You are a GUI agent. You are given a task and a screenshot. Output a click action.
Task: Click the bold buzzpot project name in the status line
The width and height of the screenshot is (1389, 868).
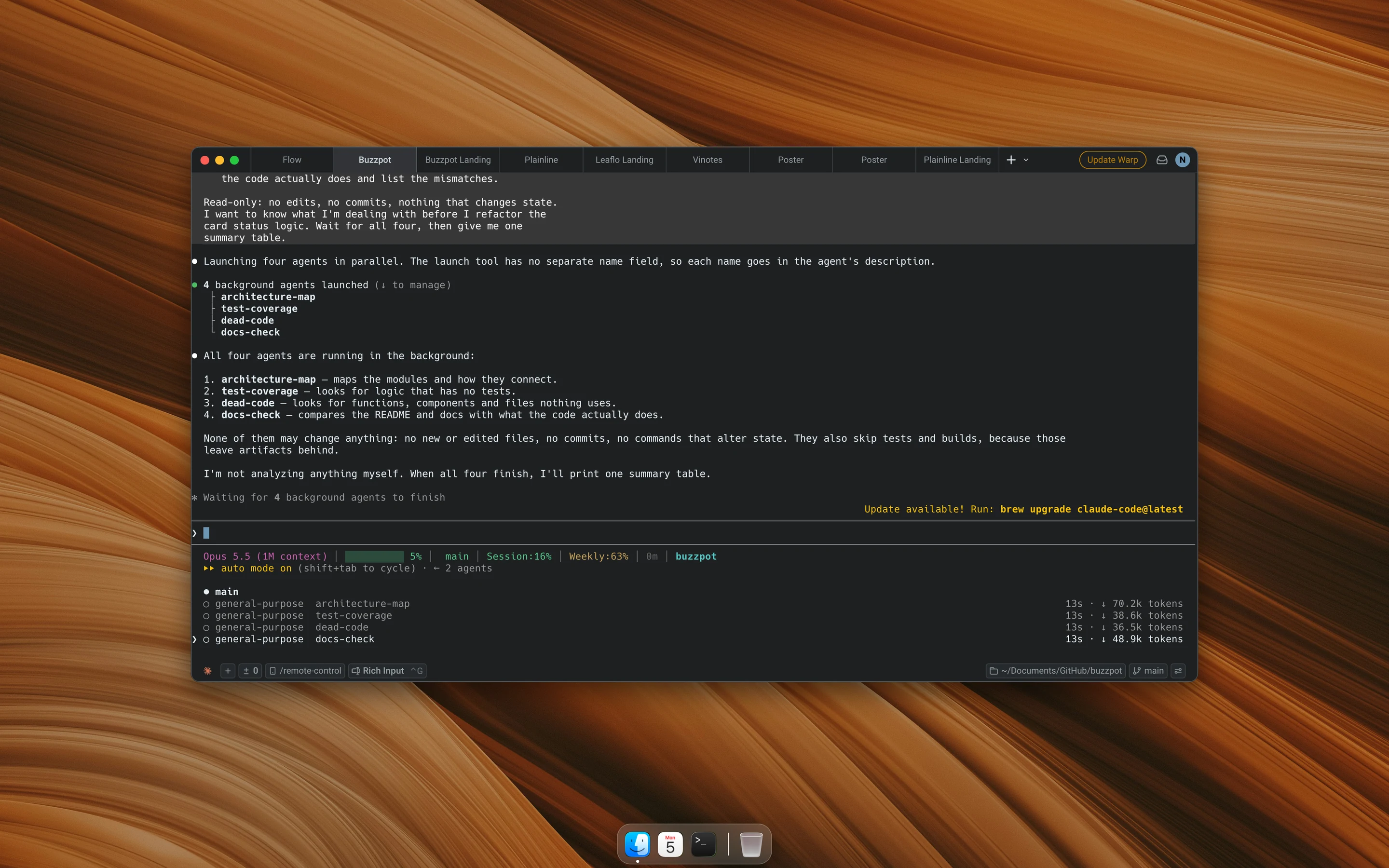[695, 556]
